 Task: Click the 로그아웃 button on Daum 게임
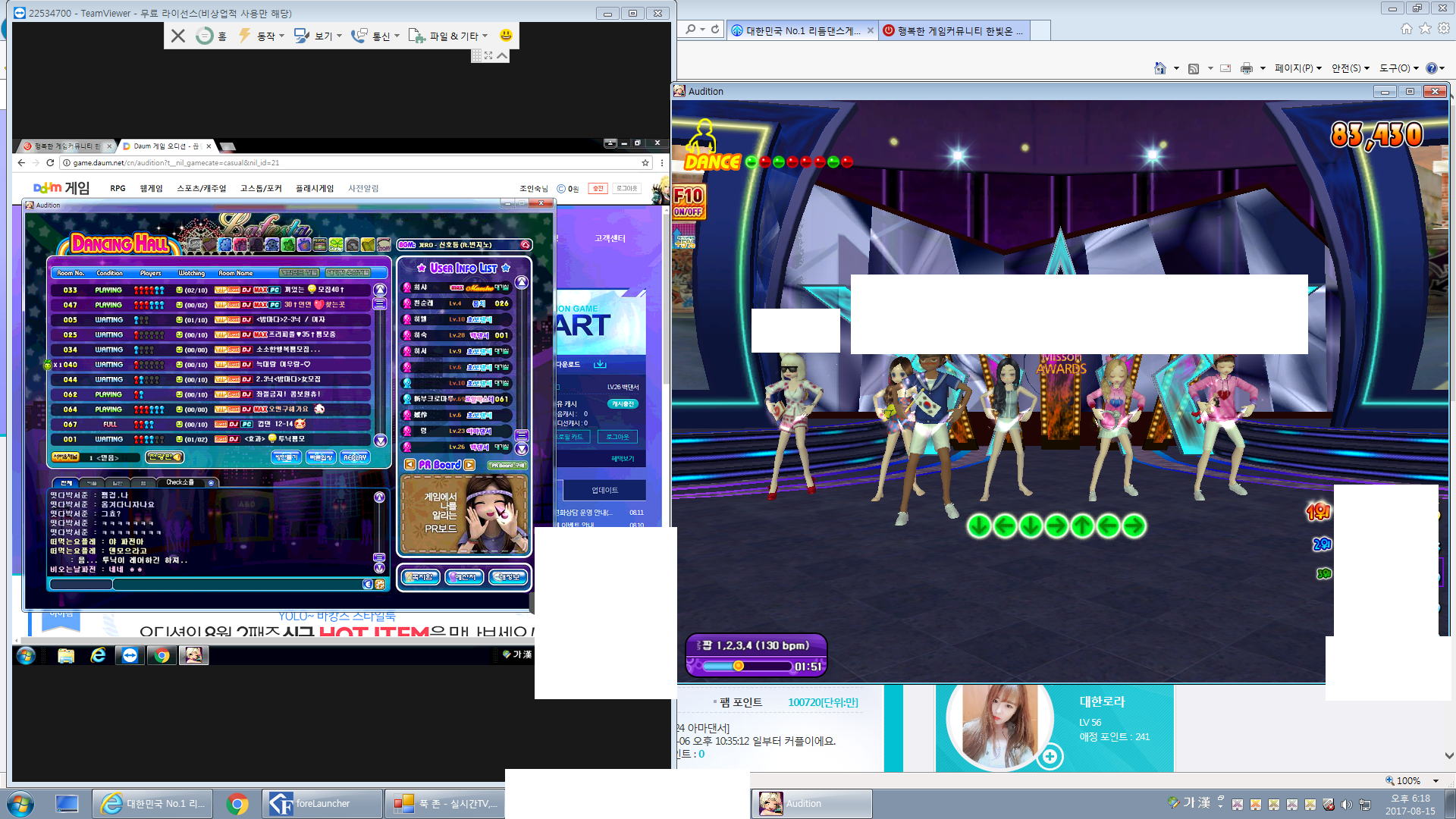click(626, 188)
